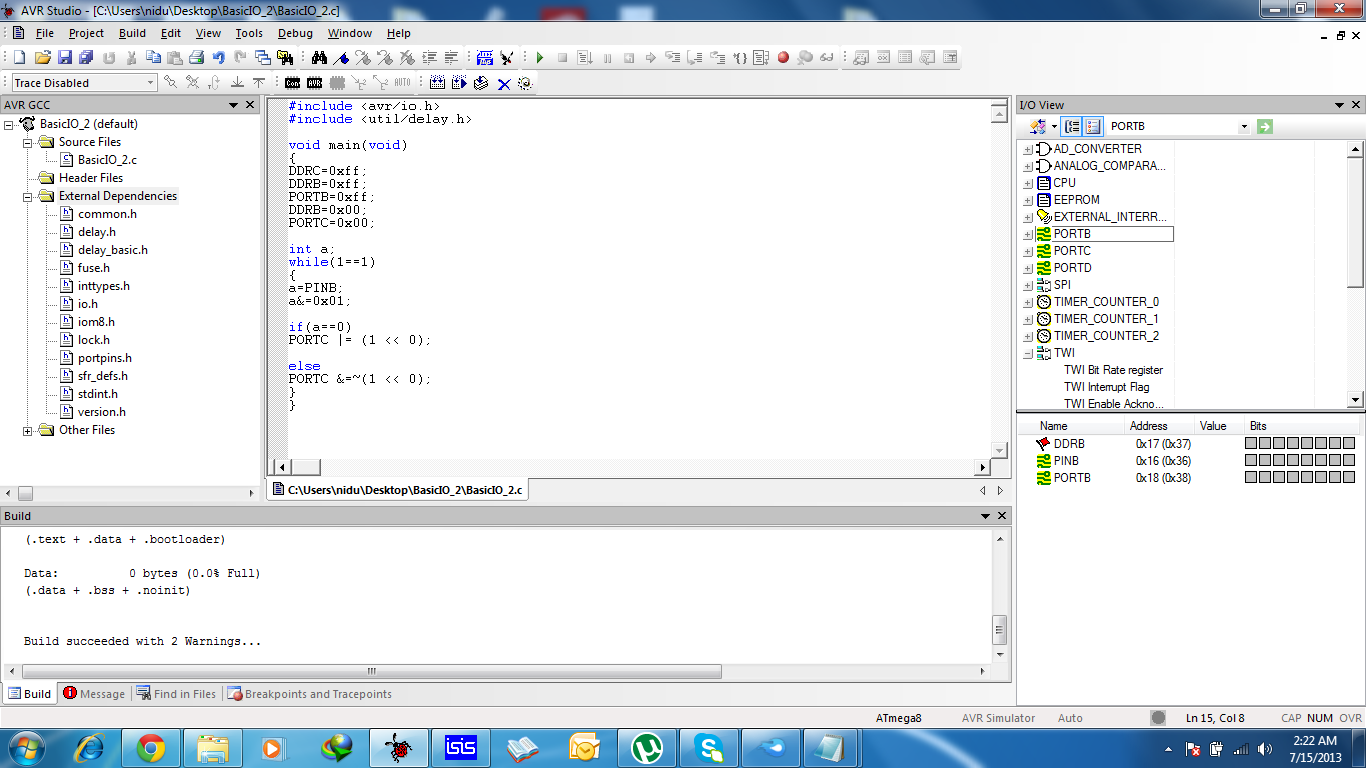This screenshot has width=1366, height=768.
Task: Open the Debug menu
Action: (295, 33)
